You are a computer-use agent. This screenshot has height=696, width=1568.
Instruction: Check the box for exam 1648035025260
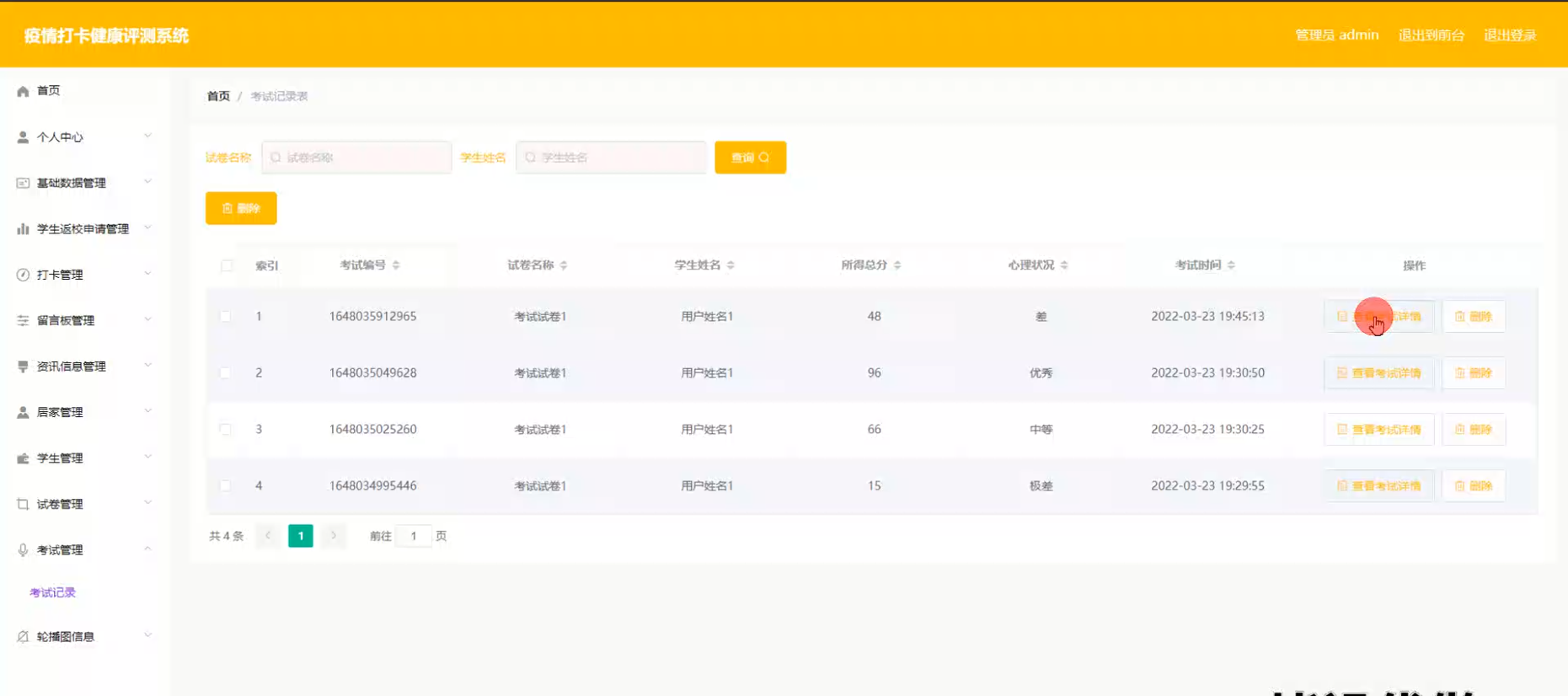[225, 429]
